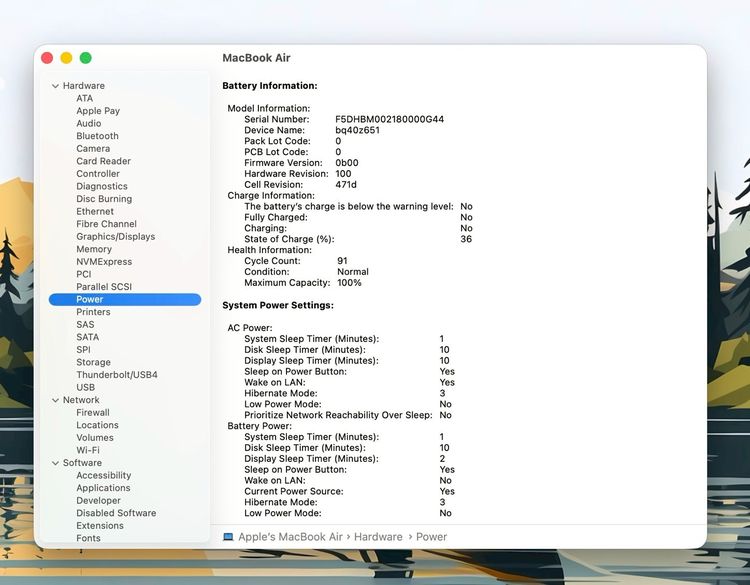Open the PCI entry
Image resolution: width=750 pixels, height=585 pixels.
(84, 275)
